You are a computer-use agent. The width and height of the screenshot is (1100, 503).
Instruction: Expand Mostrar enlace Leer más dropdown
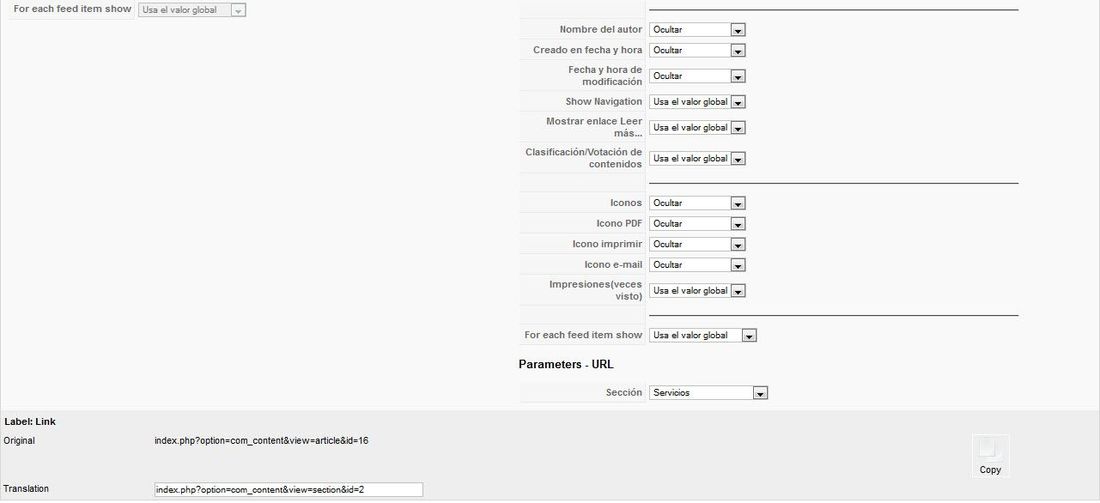(697, 128)
